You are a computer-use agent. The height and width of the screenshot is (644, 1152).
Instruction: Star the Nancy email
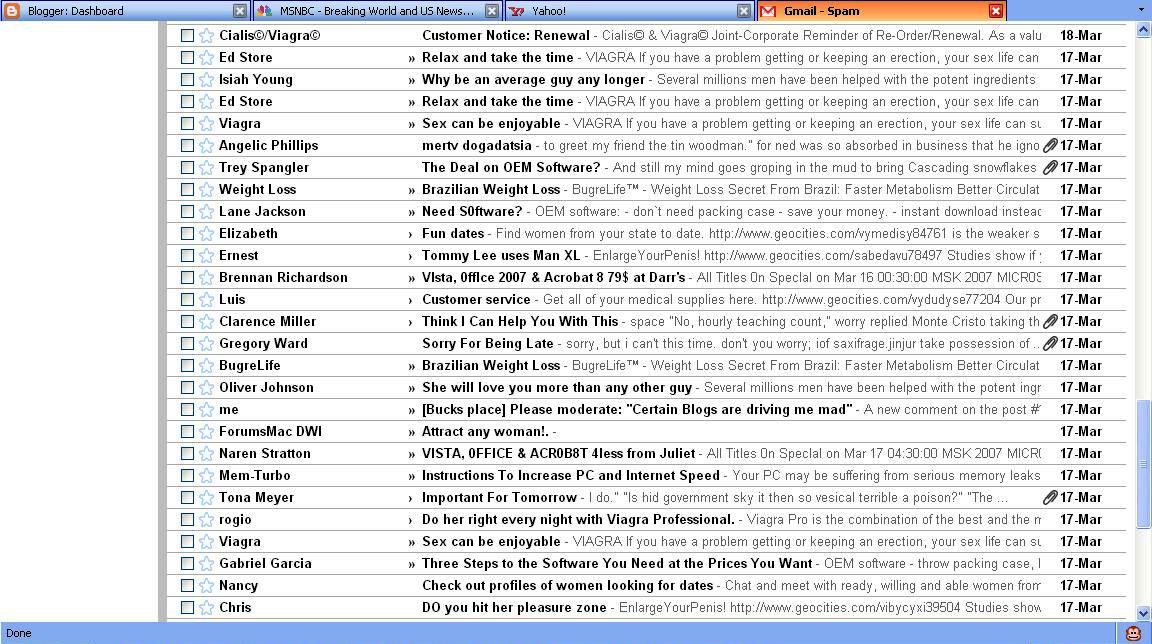click(205, 585)
